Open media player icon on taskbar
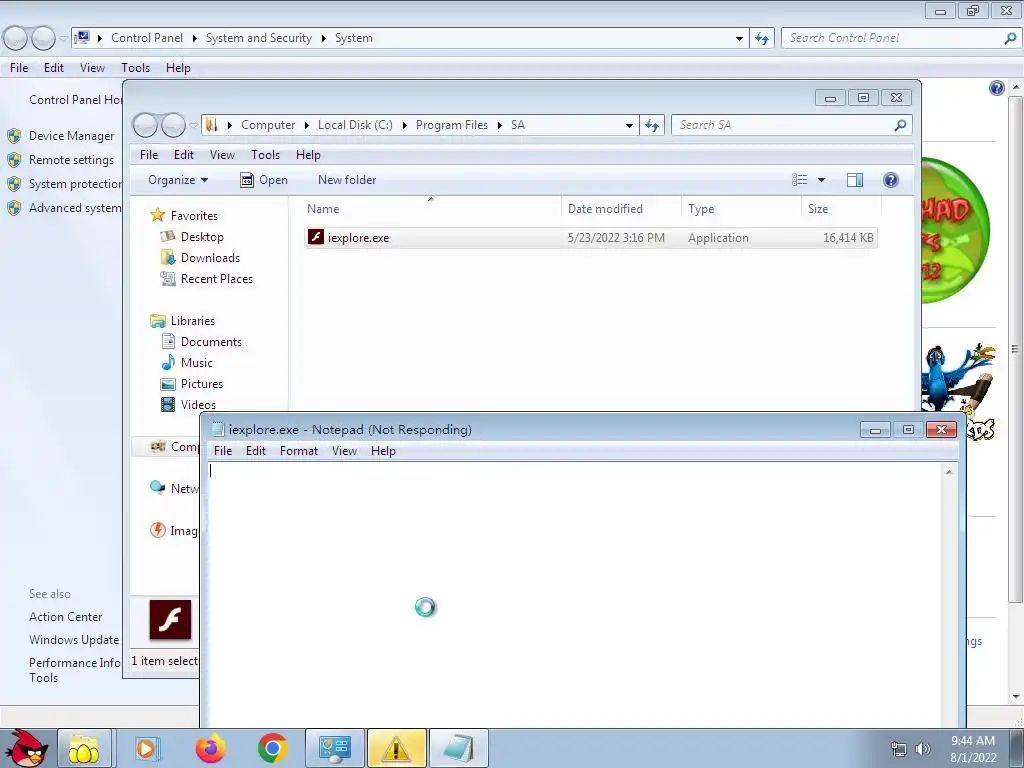This screenshot has height=768, width=1024. click(x=148, y=748)
